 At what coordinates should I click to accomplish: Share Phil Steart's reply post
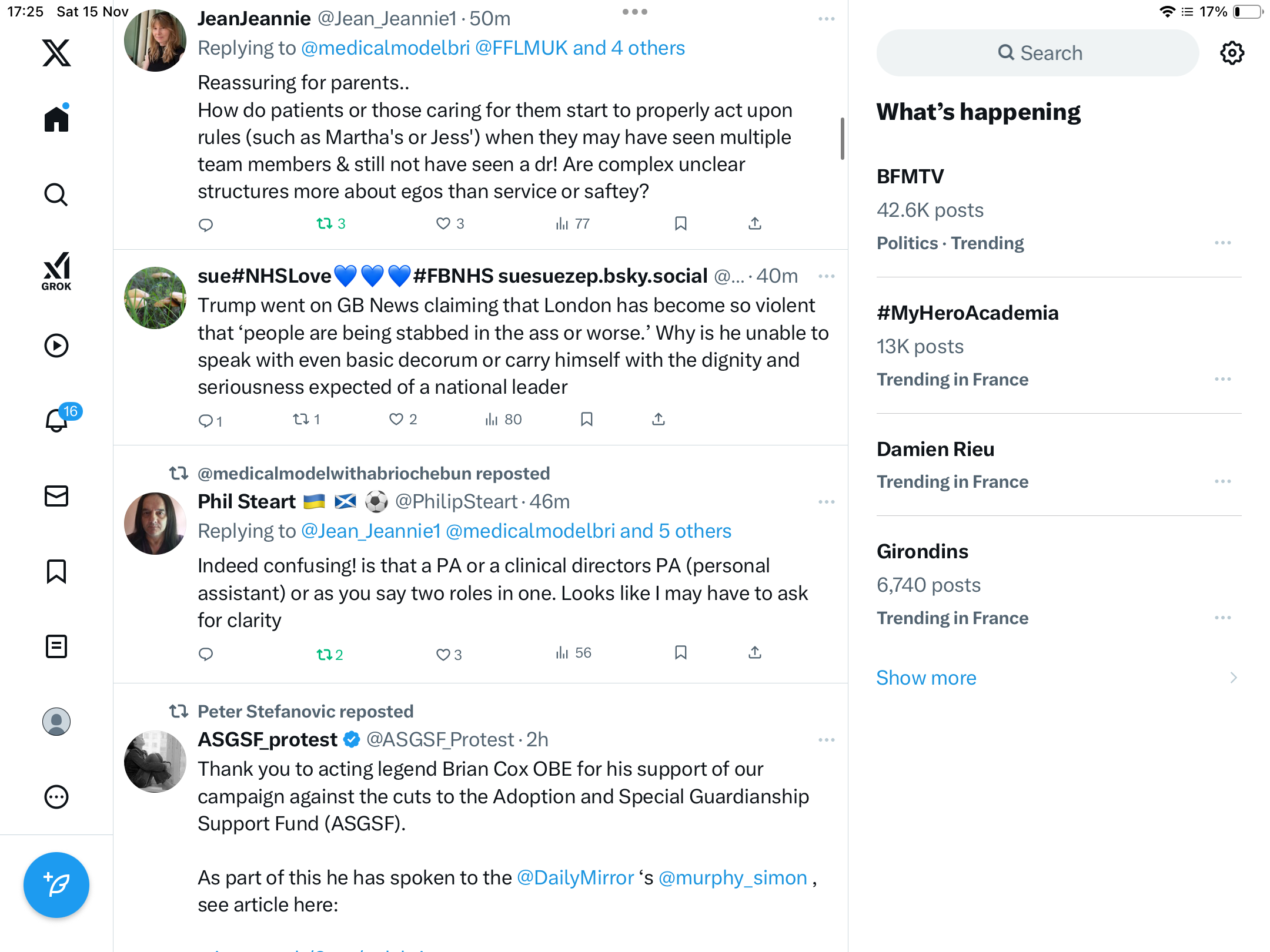click(x=755, y=653)
